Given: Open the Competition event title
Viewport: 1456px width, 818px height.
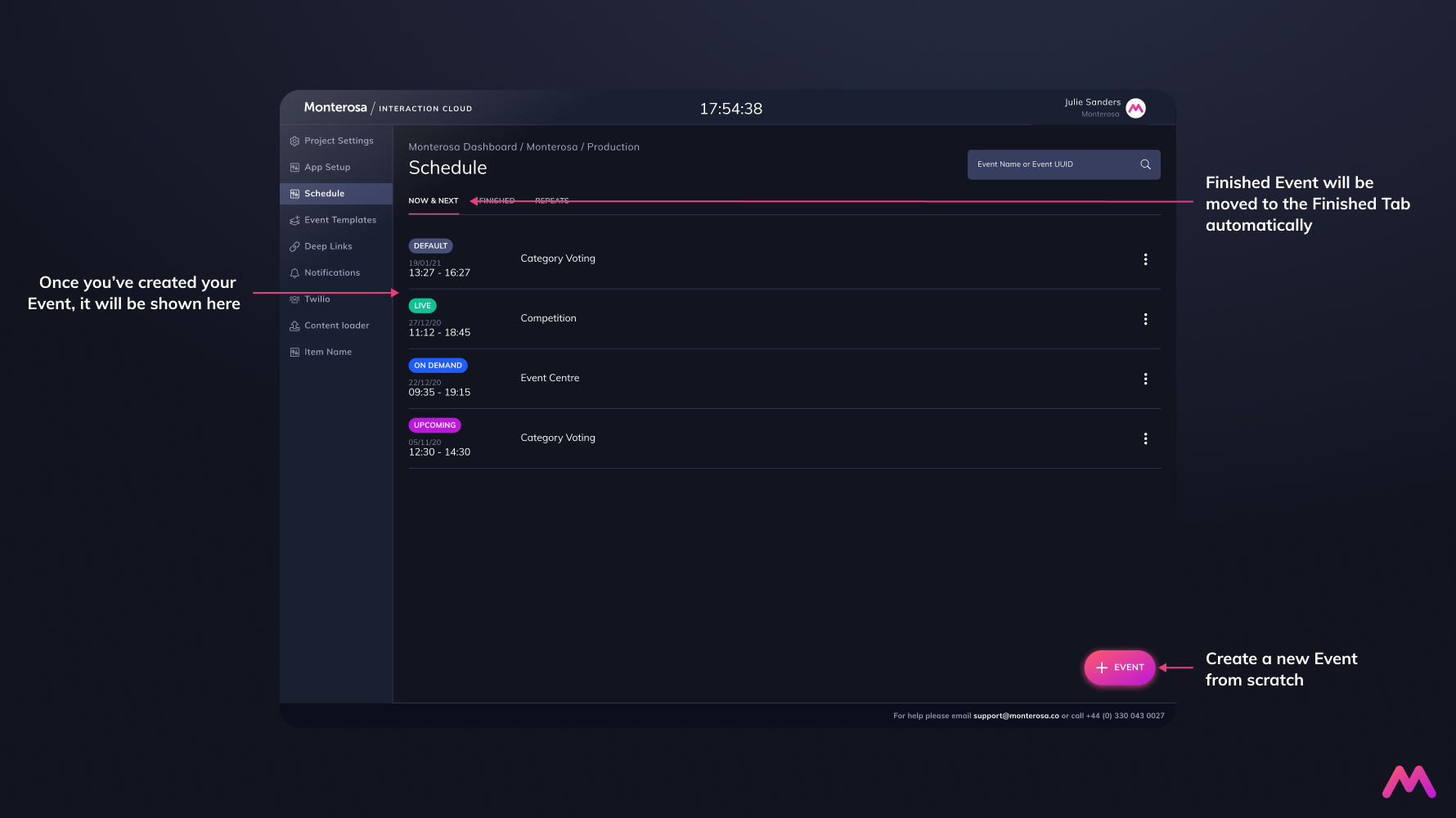Looking at the screenshot, I should pos(548,319).
